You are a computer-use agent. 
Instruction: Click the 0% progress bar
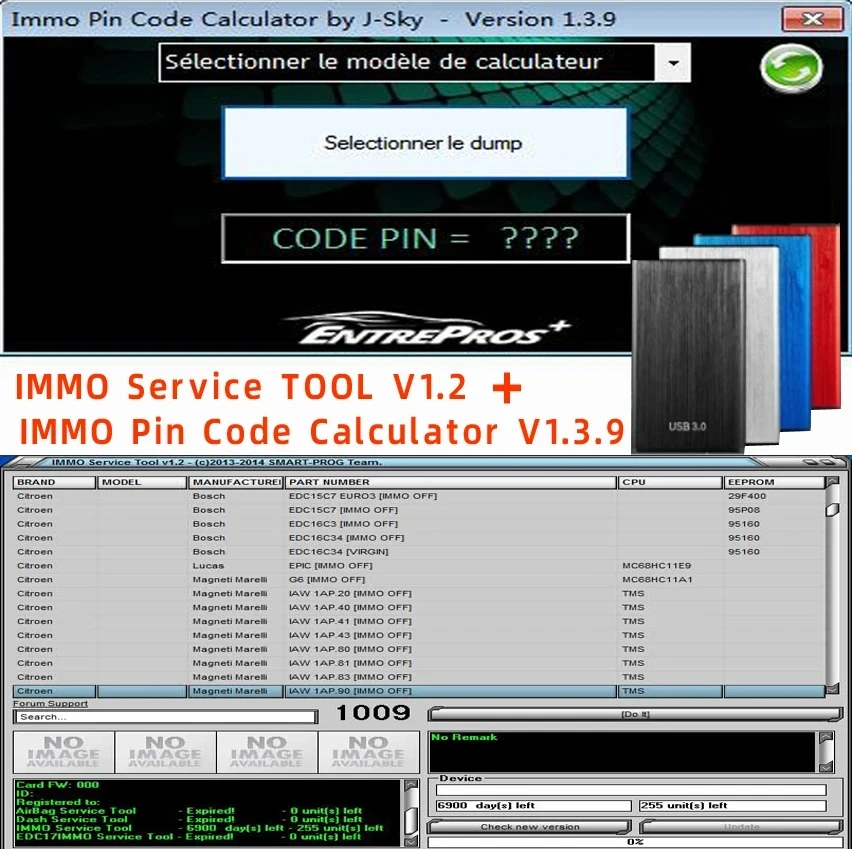[x=635, y=842]
